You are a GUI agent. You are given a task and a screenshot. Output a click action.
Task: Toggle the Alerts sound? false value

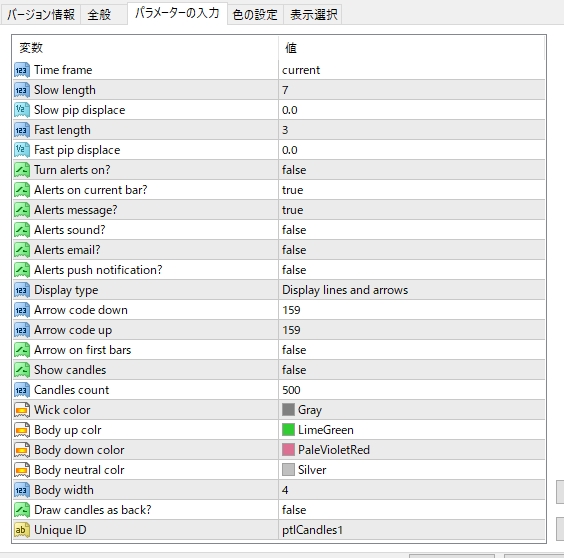tap(412, 230)
